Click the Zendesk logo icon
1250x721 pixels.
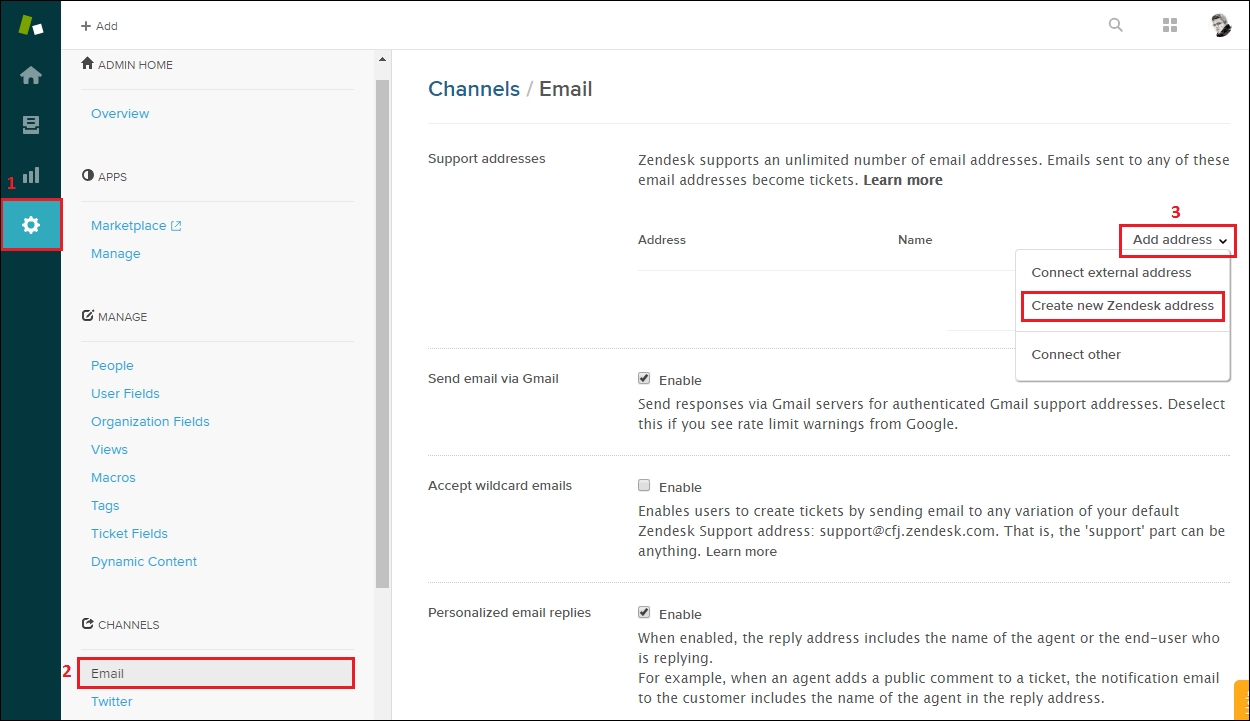[31, 25]
